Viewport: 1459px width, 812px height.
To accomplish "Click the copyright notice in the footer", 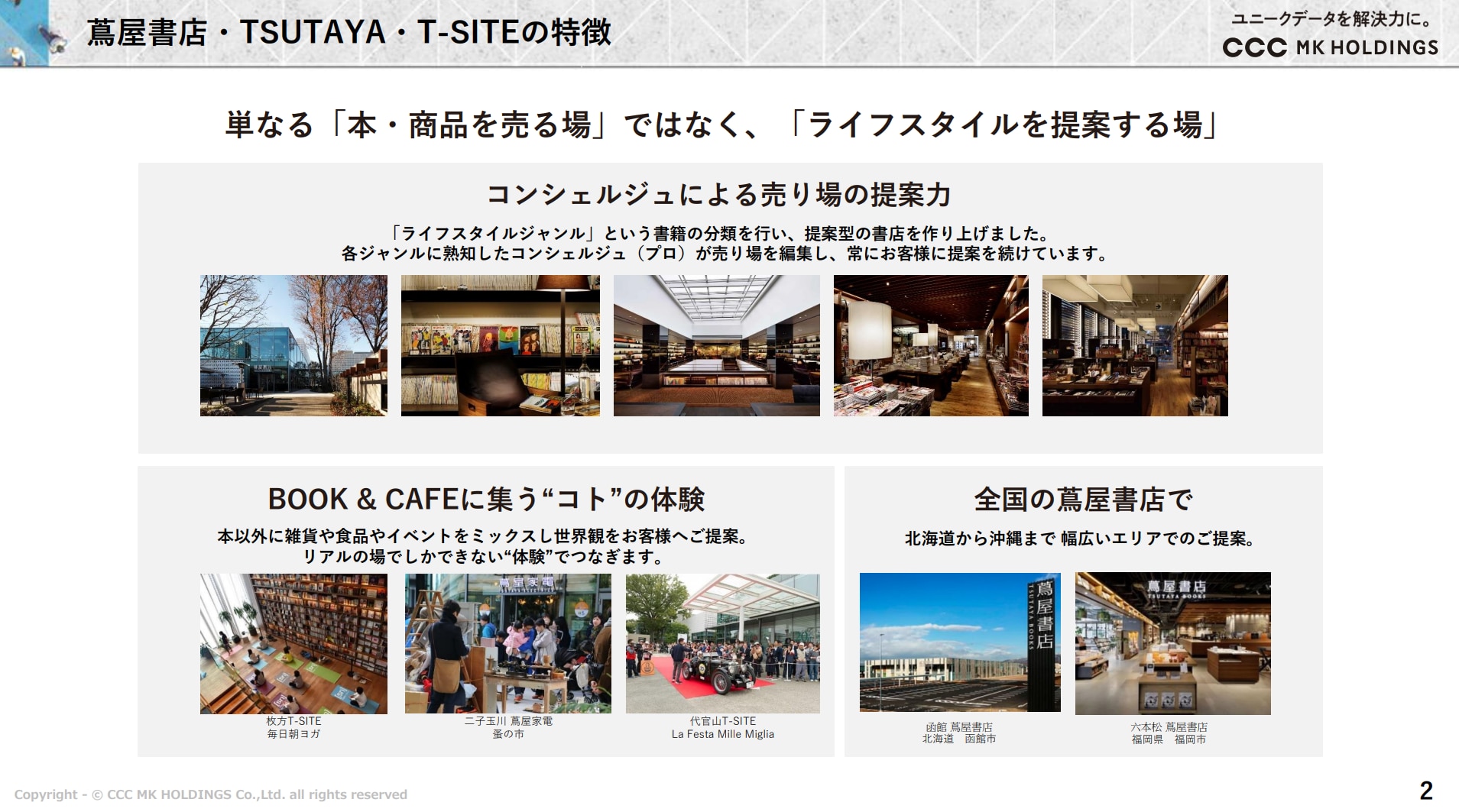I will click(210, 794).
